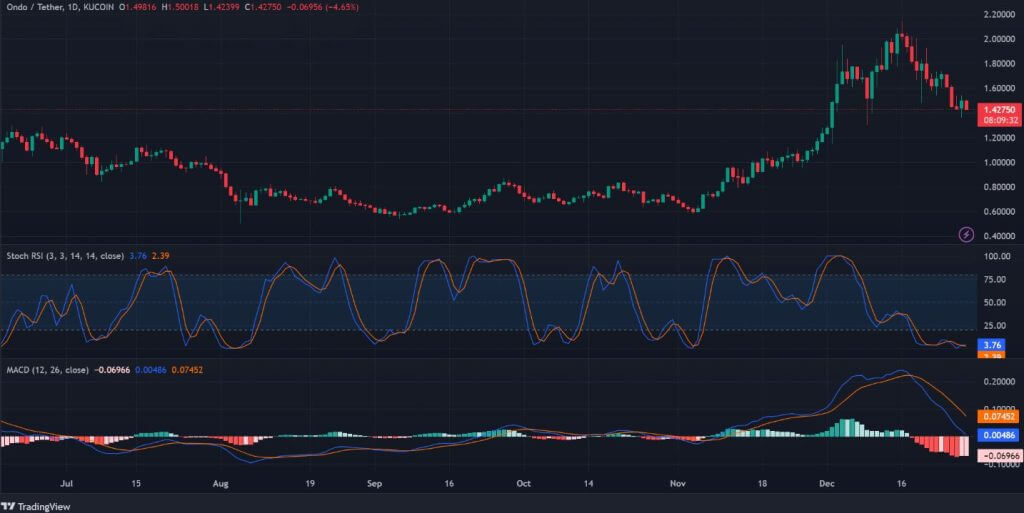
Task: Click the 75.00 Stoch RSI axis label
Action: click(994, 279)
